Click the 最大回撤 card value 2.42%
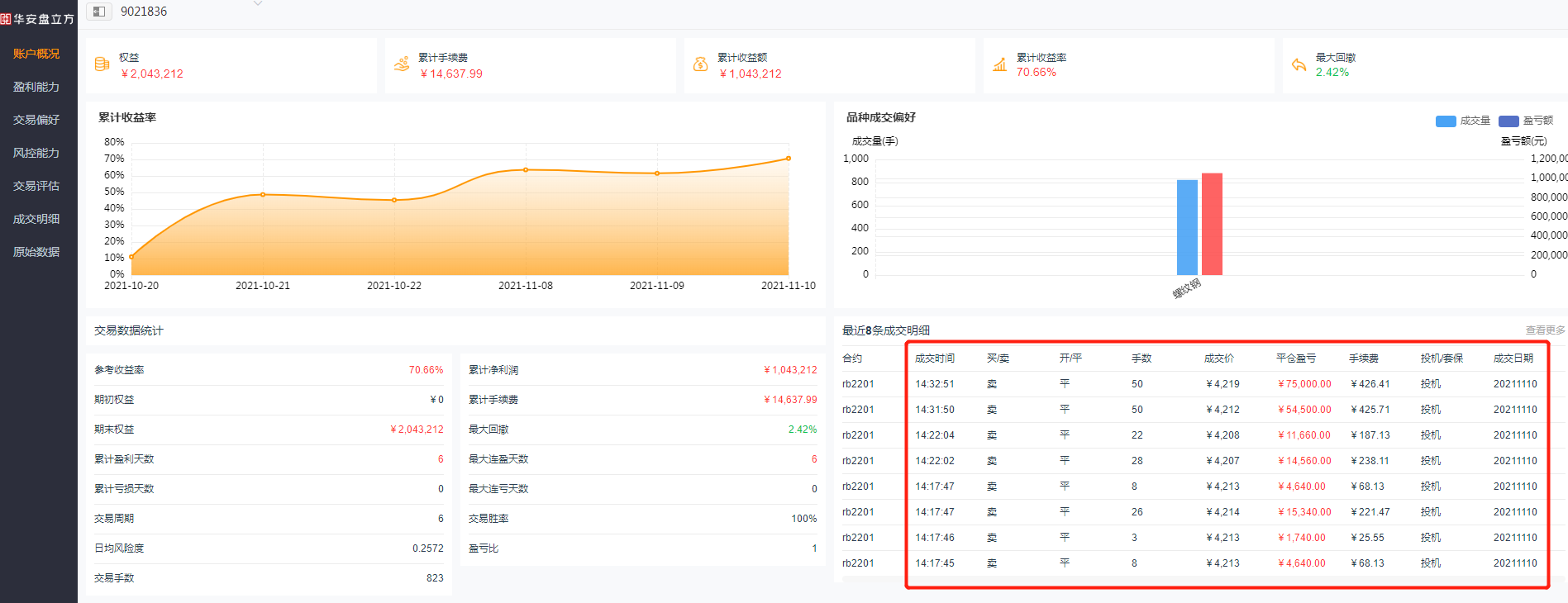This screenshot has width=1568, height=603. pyautogui.click(x=1332, y=73)
